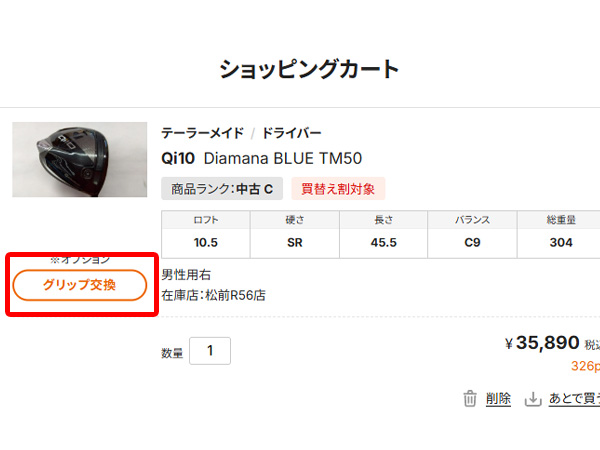Click the あとで買う link
600x450 pixels.
coord(574,399)
